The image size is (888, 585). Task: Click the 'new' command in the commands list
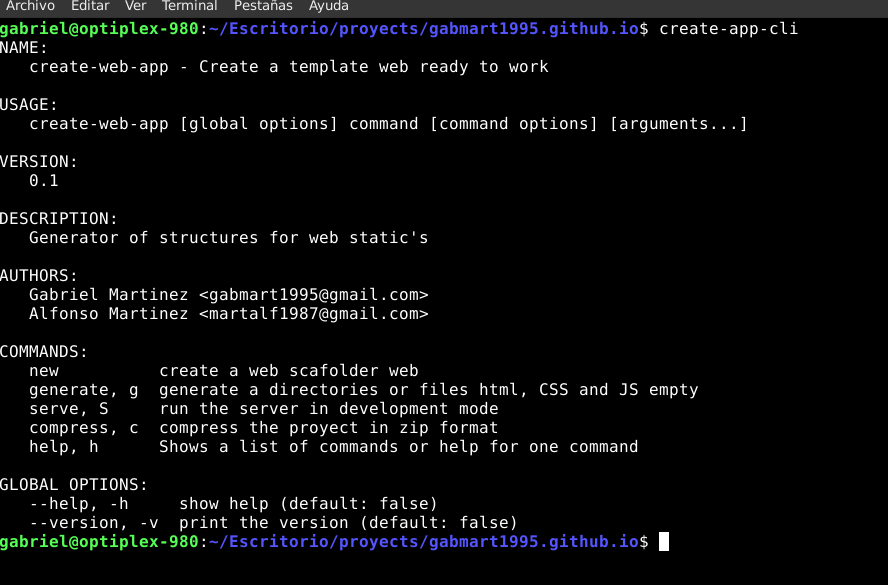click(x=44, y=371)
